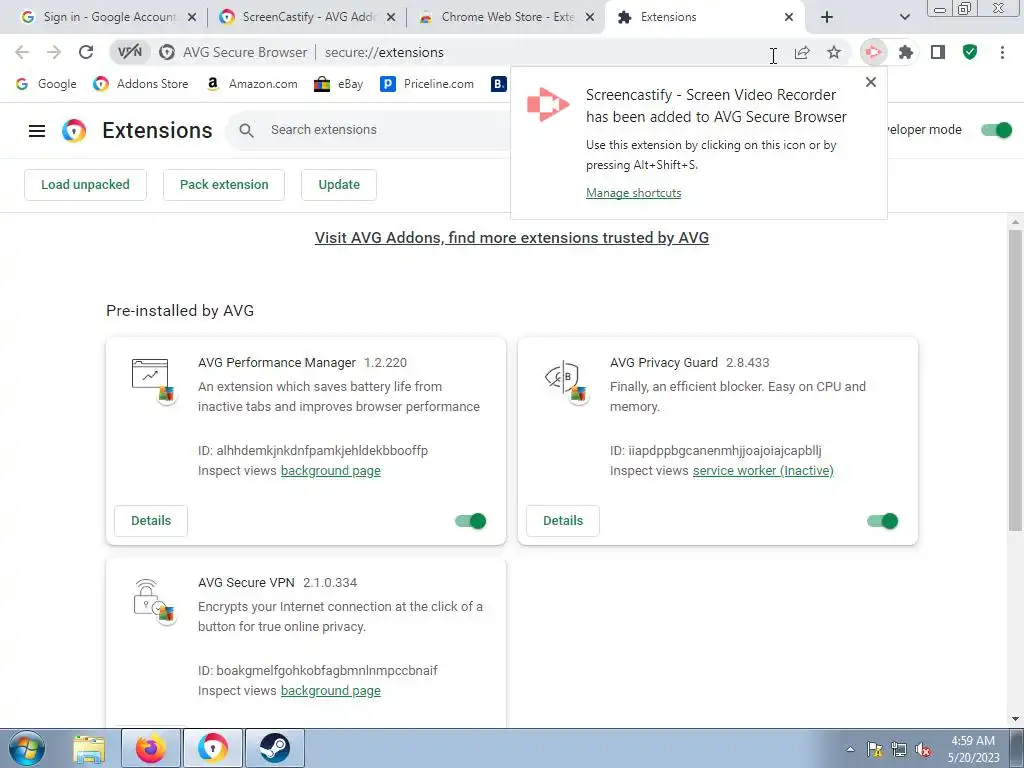
Task: Toggle Developer mode switch
Action: pos(997,130)
